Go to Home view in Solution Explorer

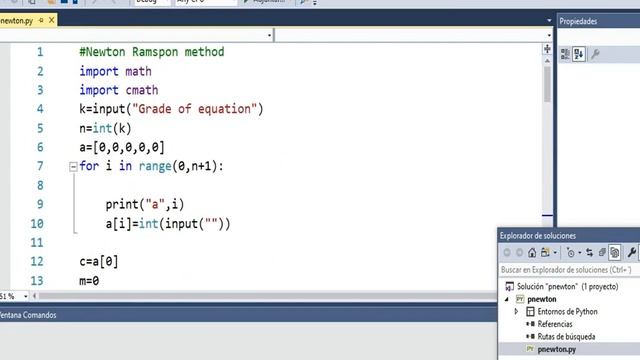coord(532,253)
